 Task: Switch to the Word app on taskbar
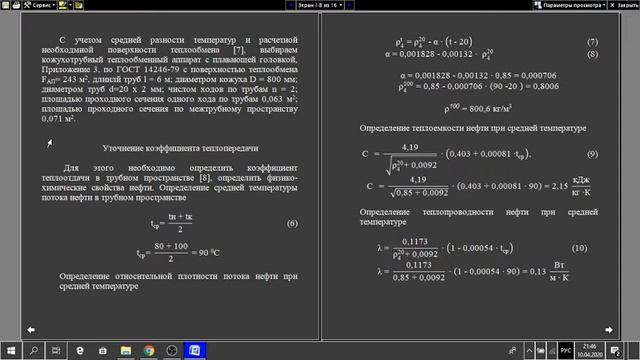[195, 350]
